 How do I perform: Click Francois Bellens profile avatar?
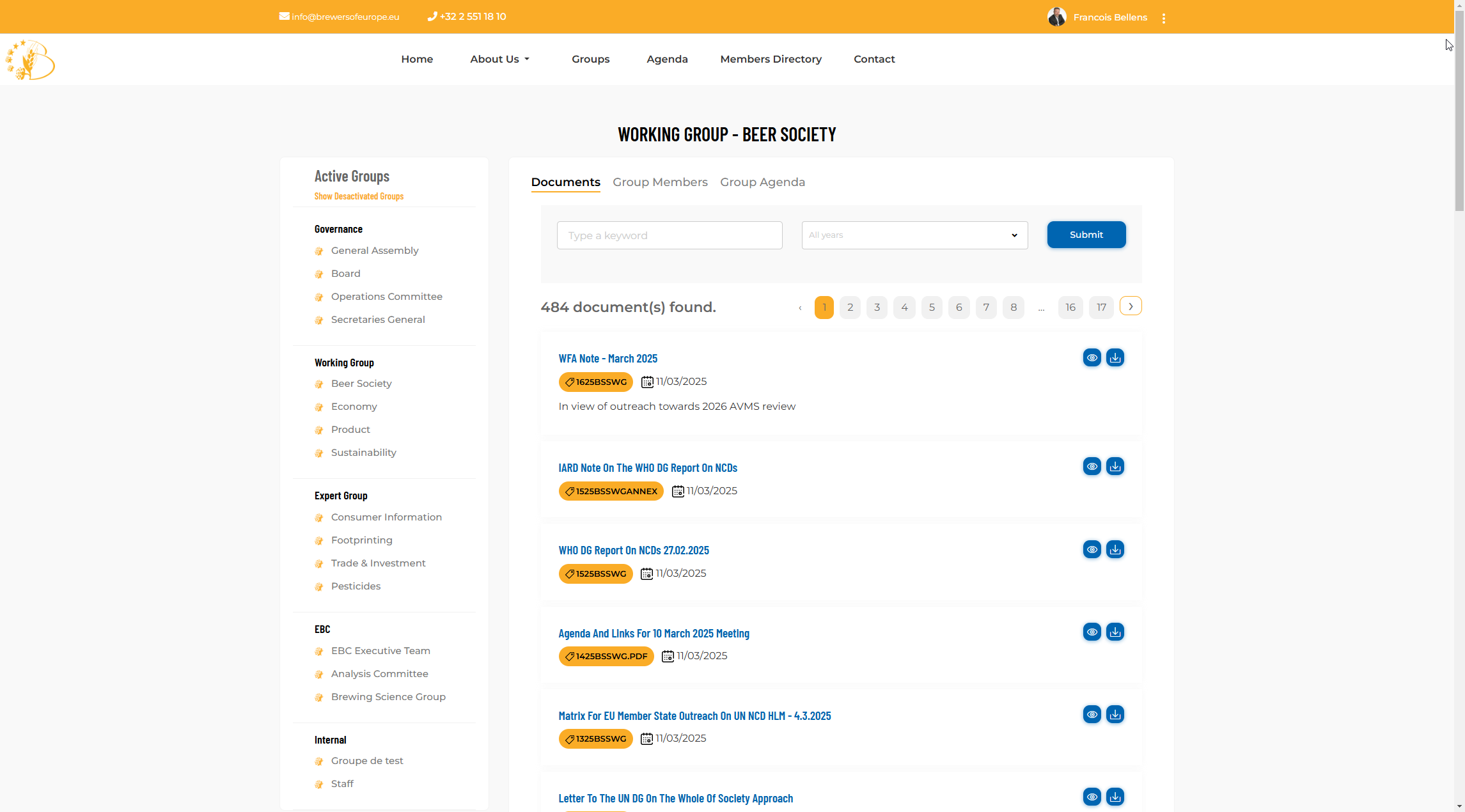pos(1056,17)
